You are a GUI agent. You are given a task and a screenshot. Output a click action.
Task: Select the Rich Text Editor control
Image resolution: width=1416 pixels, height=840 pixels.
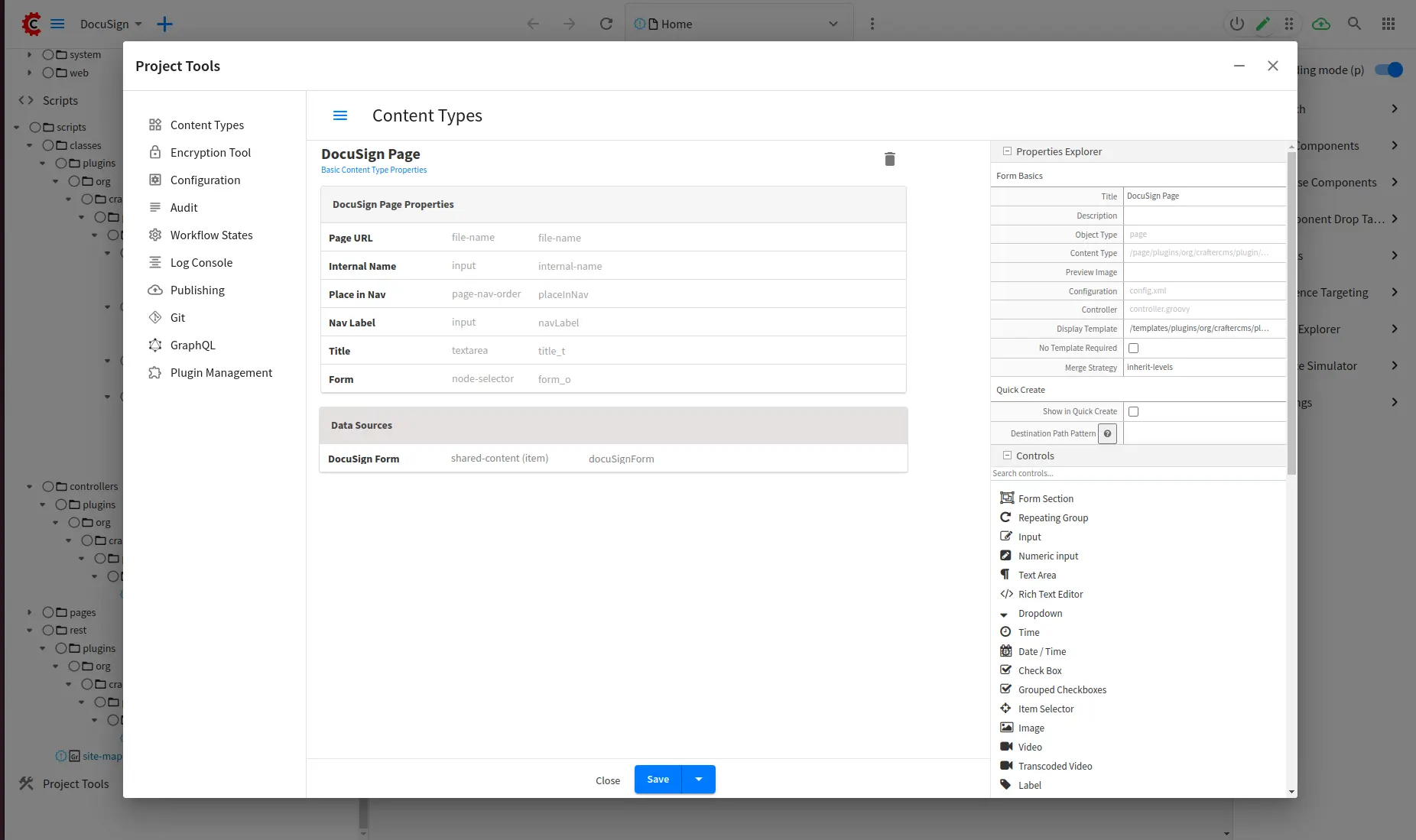(1050, 594)
